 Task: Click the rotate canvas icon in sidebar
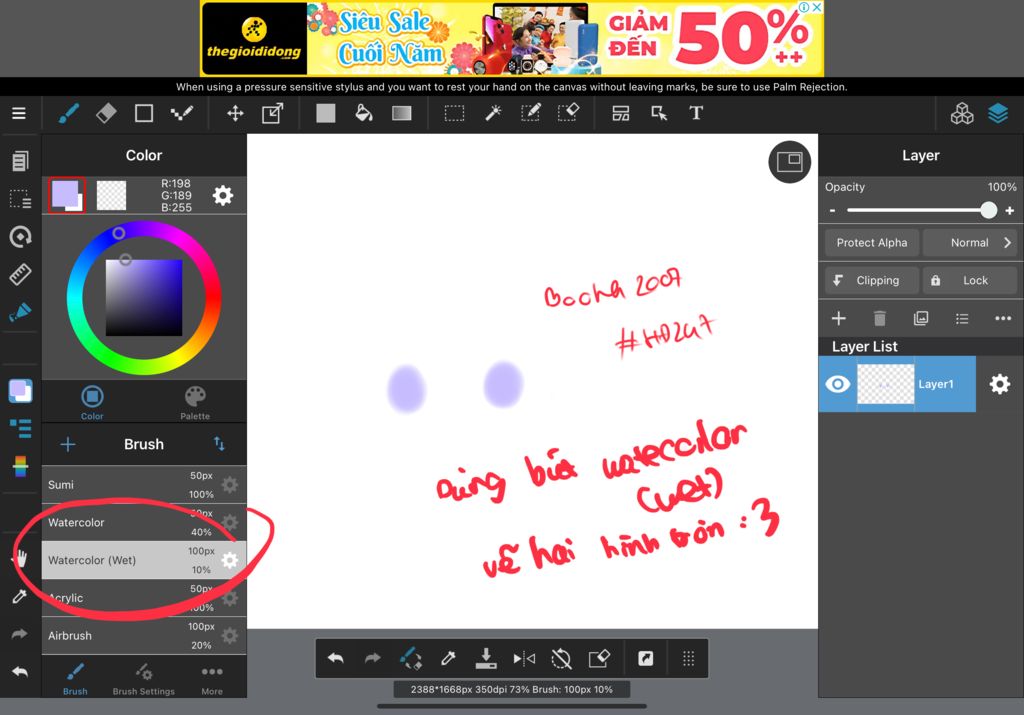20,236
